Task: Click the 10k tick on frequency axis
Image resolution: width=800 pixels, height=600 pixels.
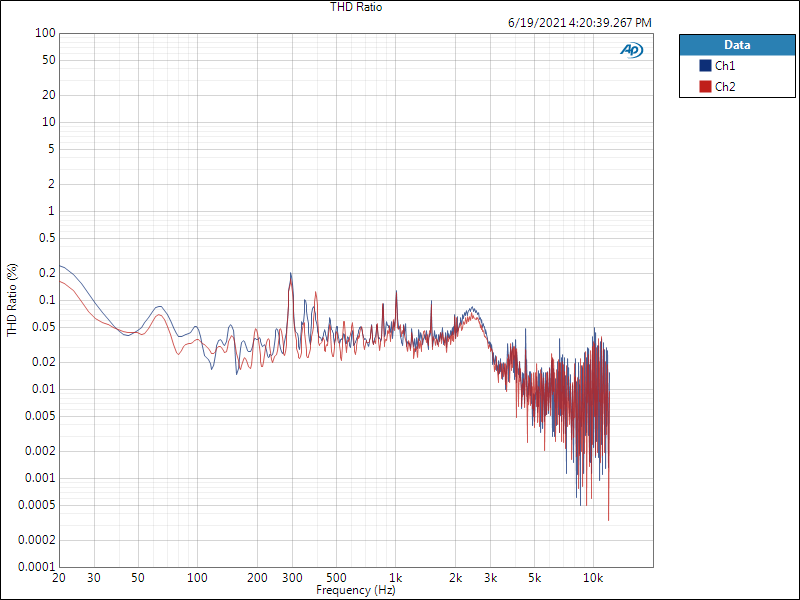Action: (x=594, y=579)
